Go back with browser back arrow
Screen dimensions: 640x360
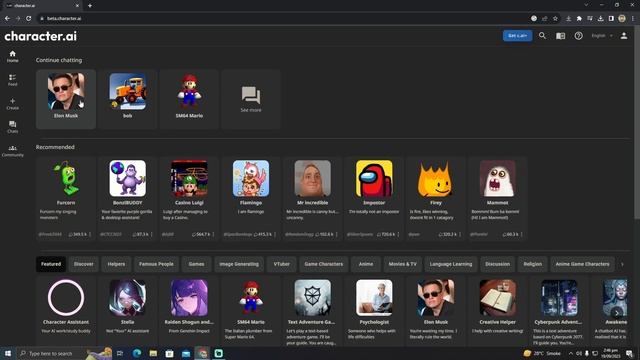point(7,18)
